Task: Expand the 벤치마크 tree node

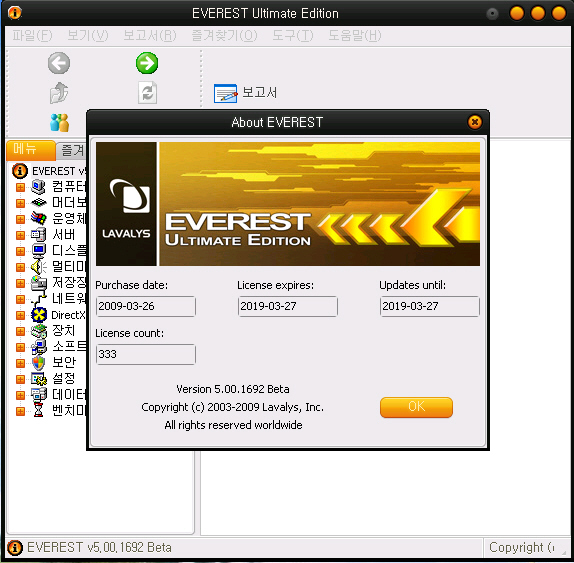Action: click(20, 411)
